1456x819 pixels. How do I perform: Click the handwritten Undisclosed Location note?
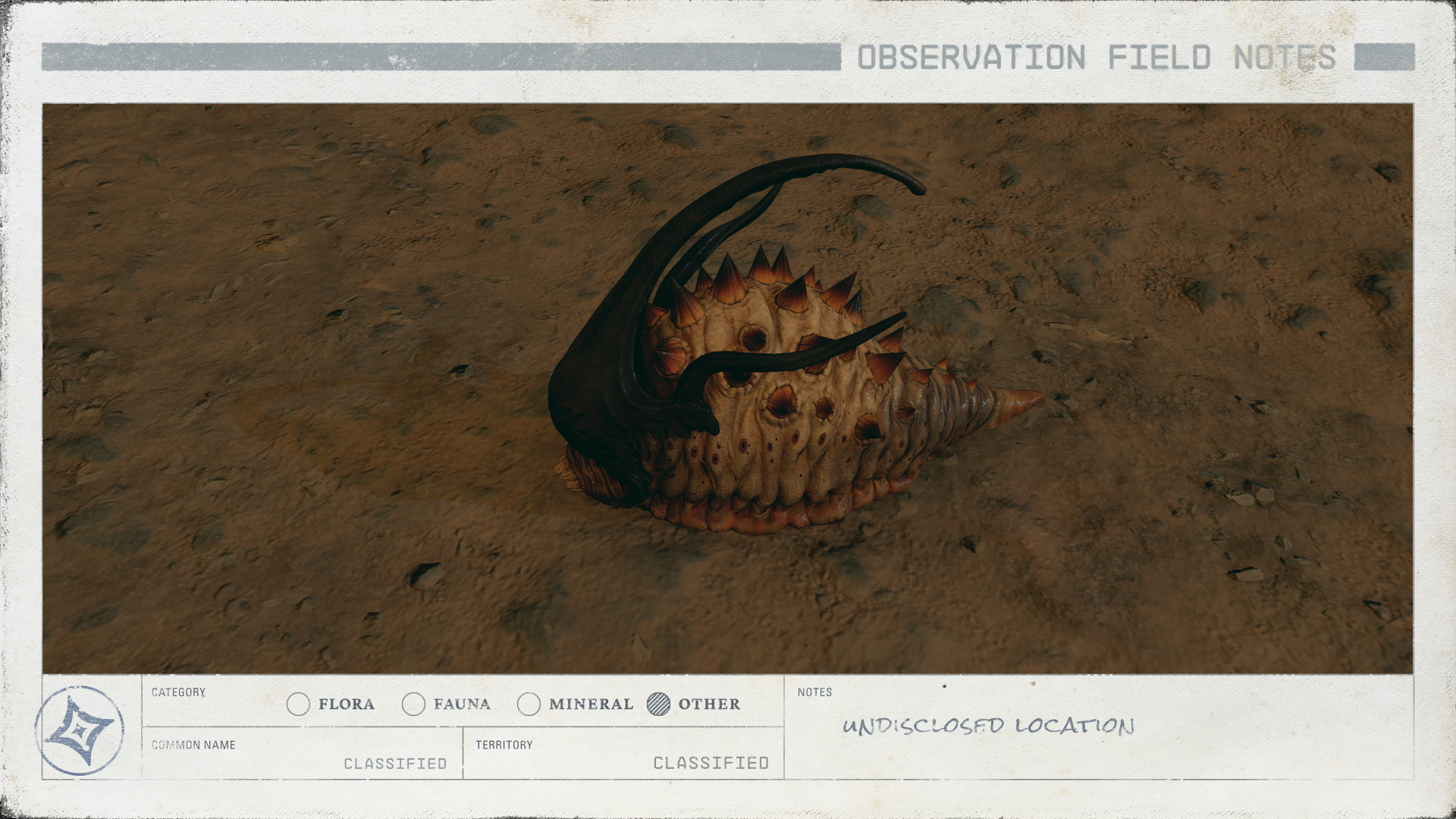click(989, 726)
